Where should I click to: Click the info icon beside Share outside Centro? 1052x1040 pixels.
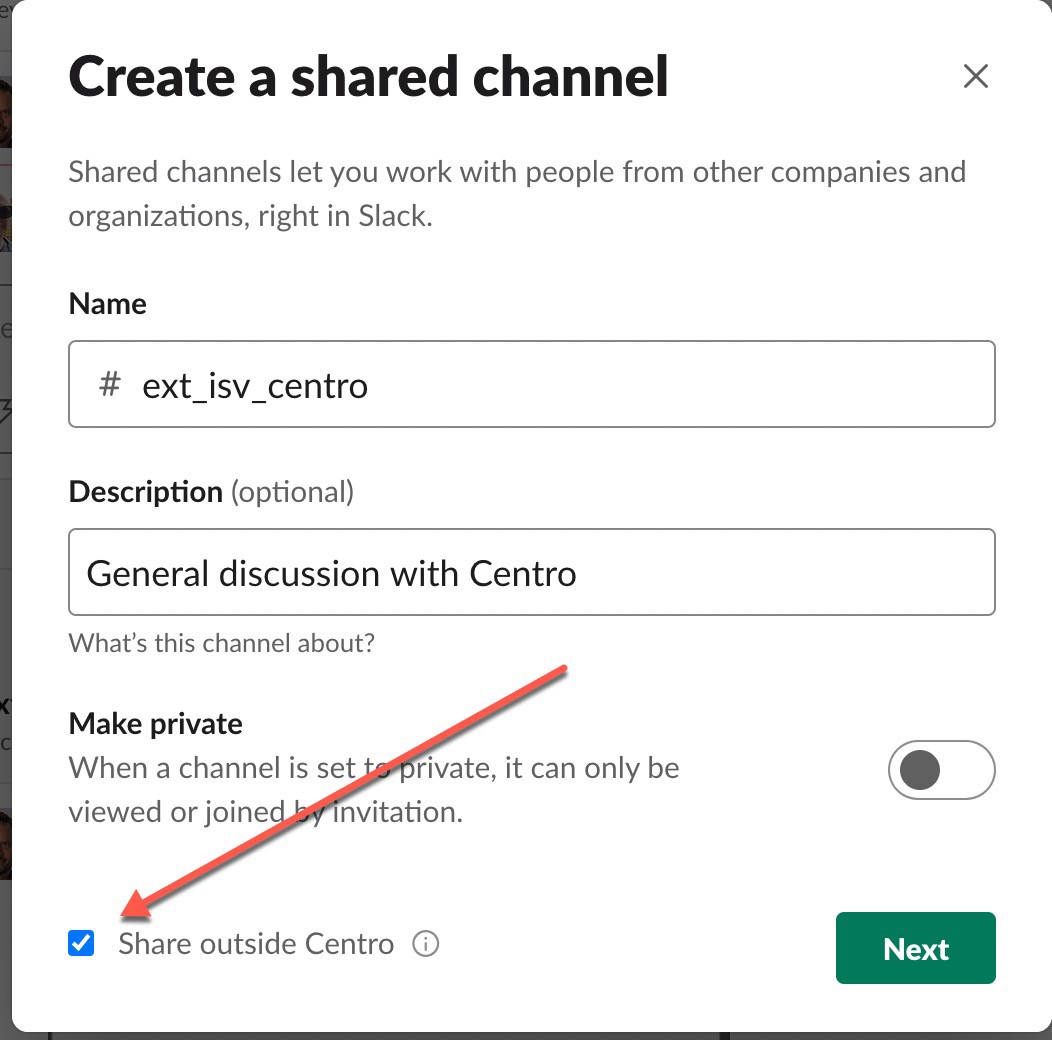point(425,943)
